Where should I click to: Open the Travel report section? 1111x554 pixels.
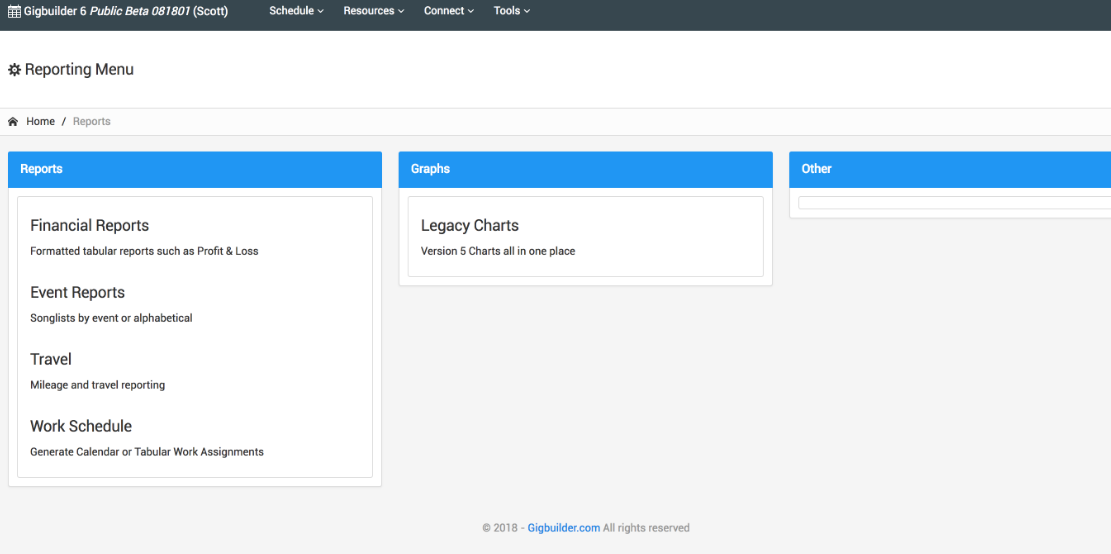tap(50, 359)
